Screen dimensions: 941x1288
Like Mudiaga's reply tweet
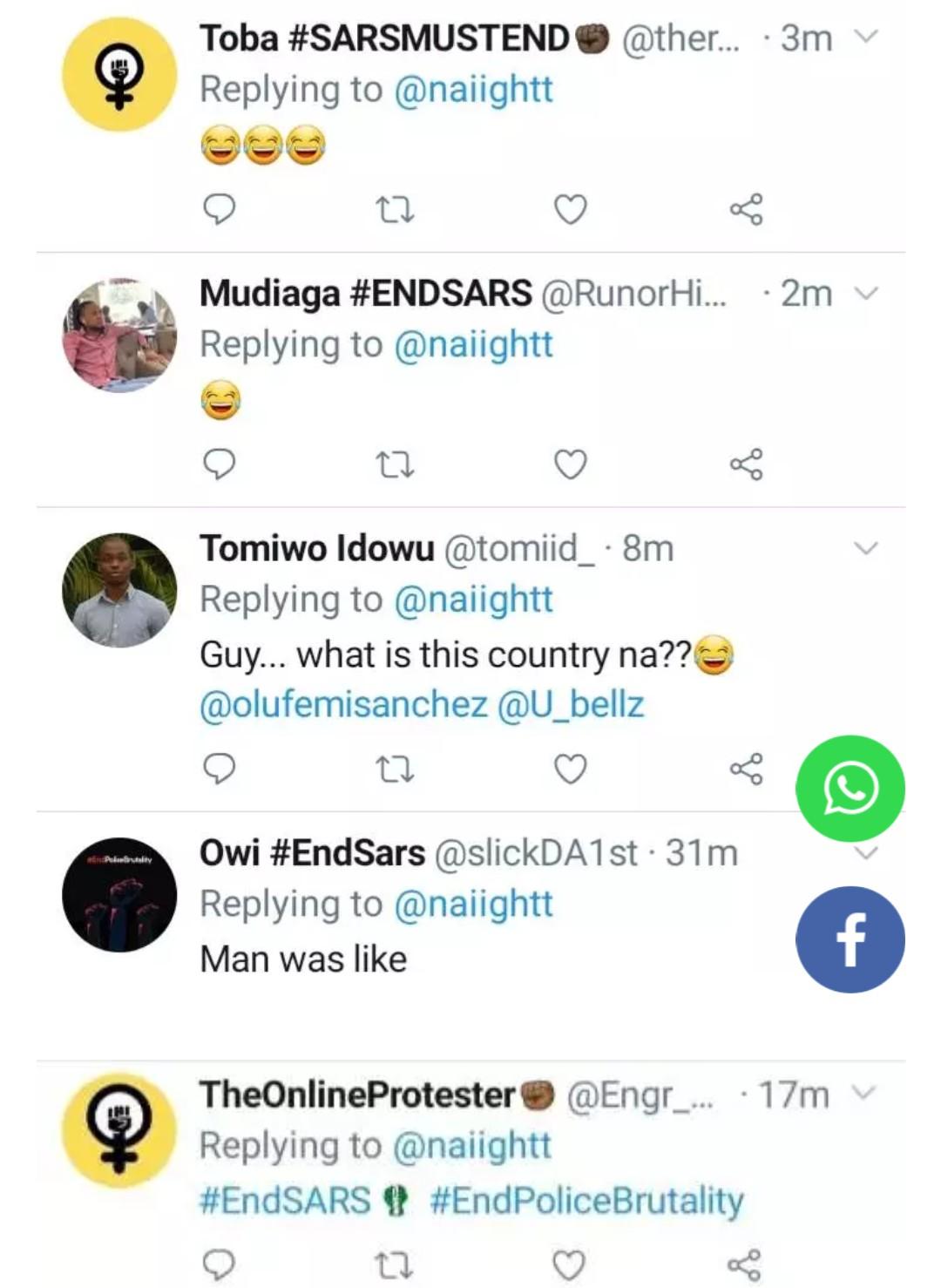pos(571,464)
